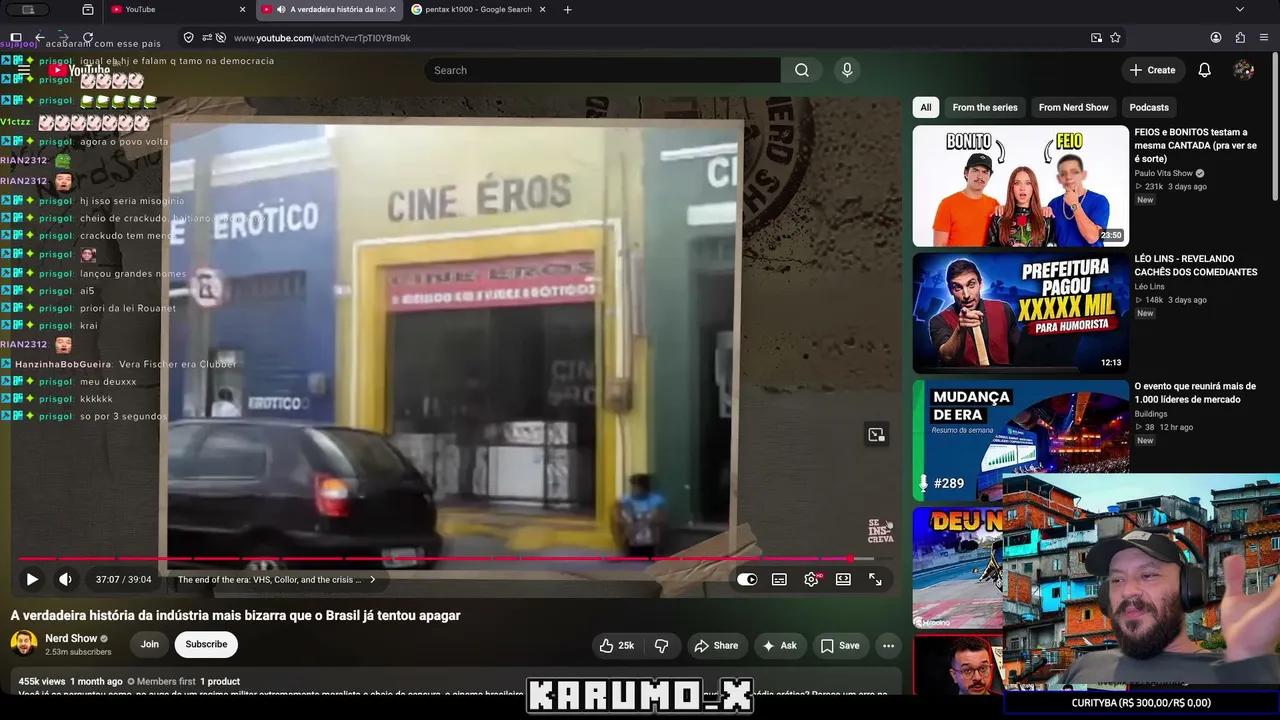
Task: Dislike the video
Action: point(661,645)
